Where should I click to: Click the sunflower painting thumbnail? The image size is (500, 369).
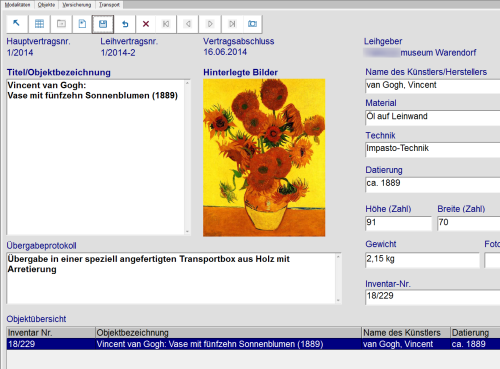264,158
